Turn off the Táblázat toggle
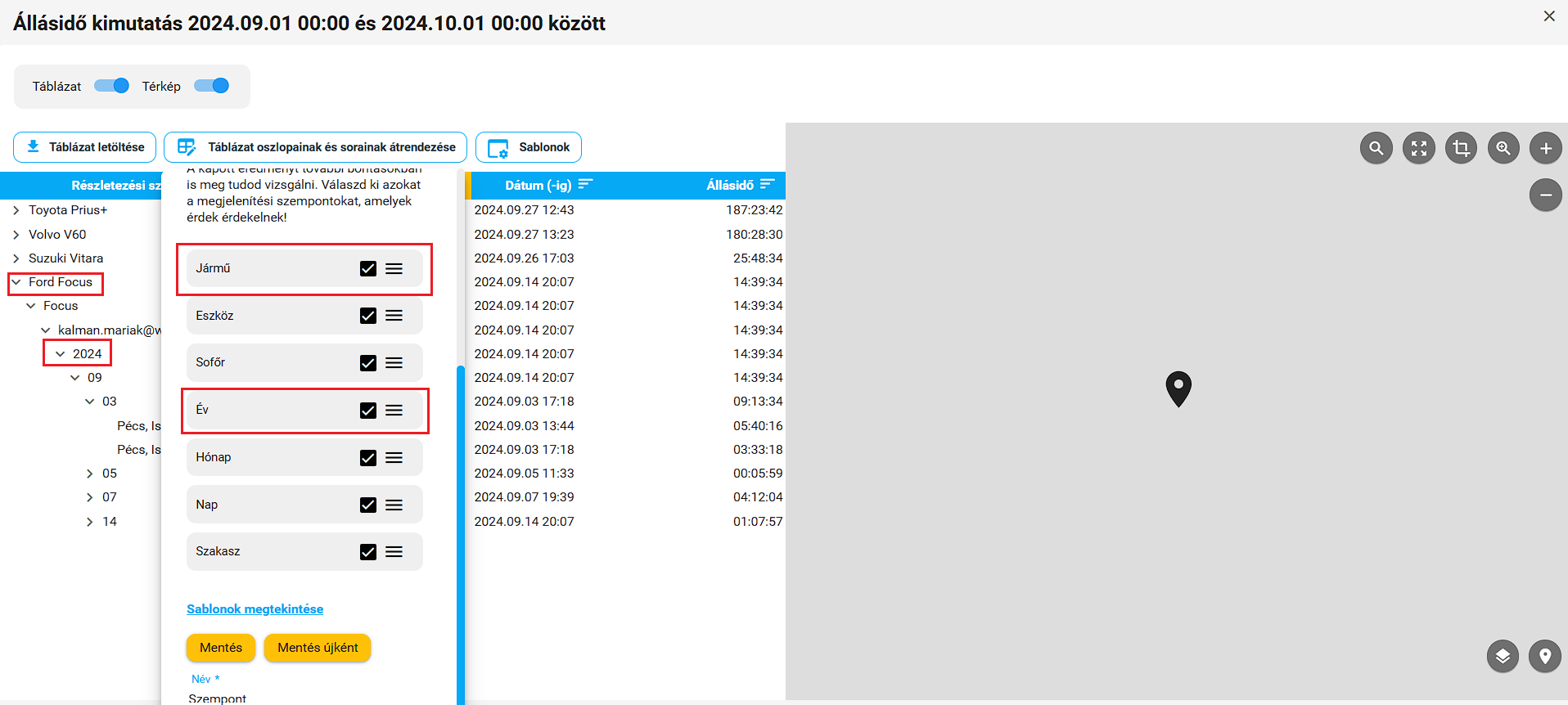 [112, 86]
